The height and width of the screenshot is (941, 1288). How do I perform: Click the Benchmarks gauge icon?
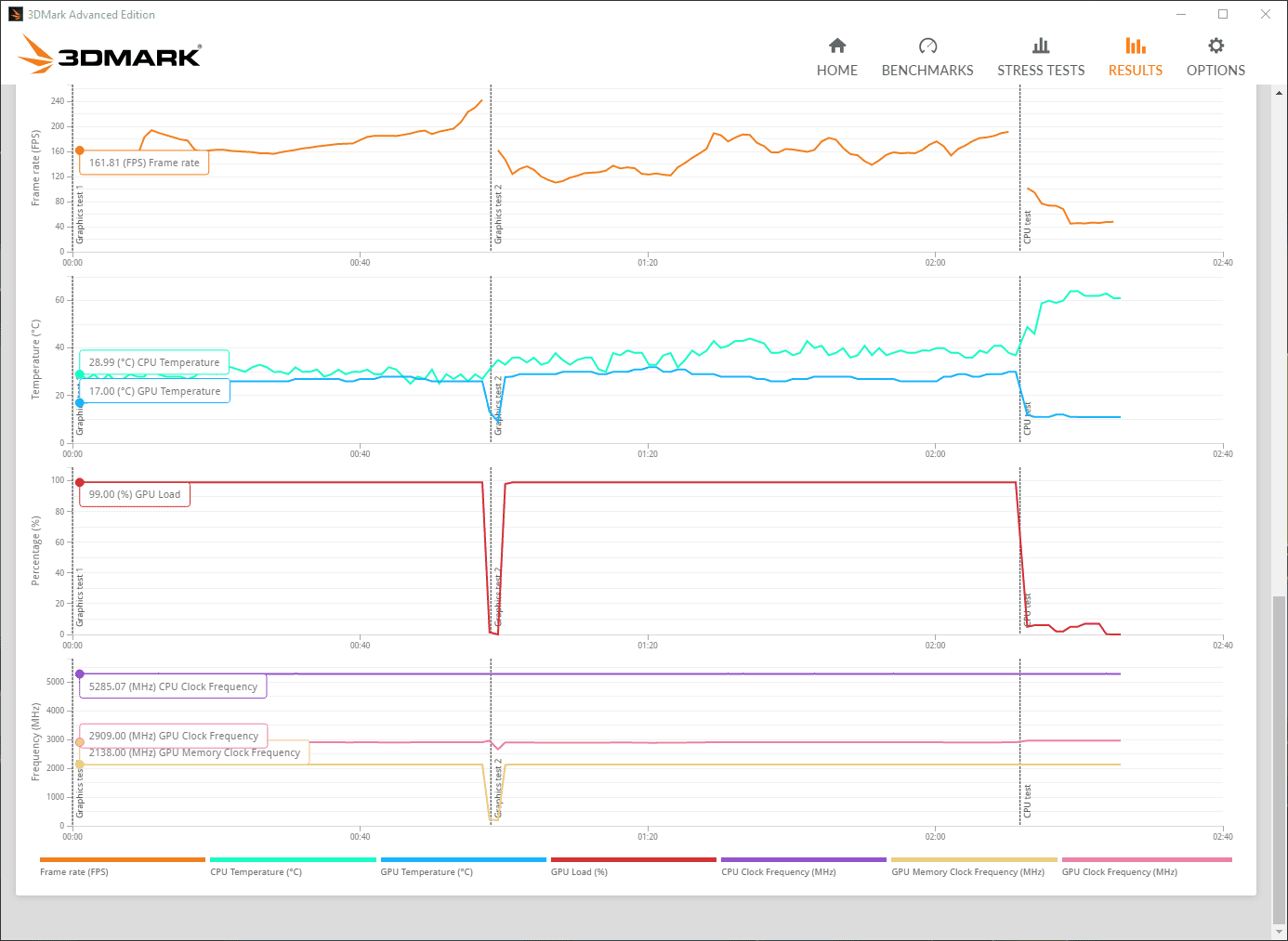tap(927, 46)
